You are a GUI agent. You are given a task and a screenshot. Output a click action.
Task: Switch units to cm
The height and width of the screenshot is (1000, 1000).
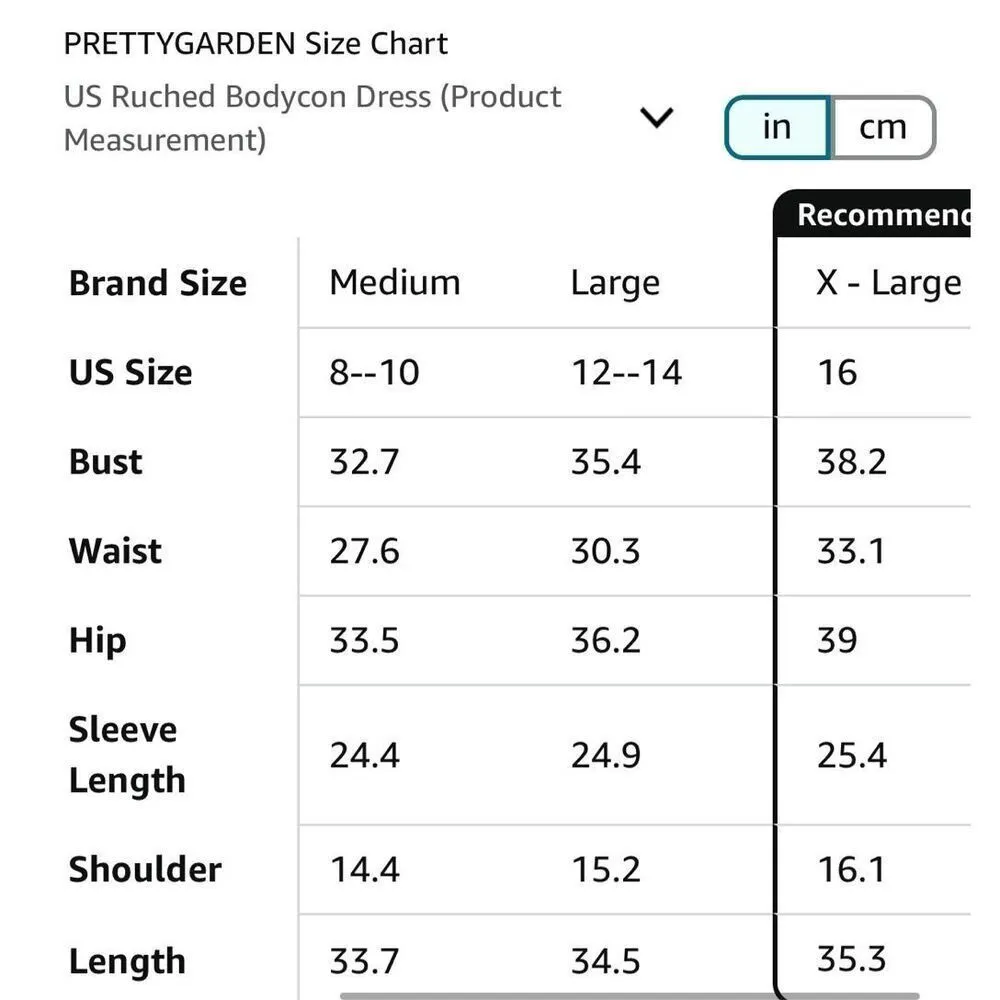point(883,127)
